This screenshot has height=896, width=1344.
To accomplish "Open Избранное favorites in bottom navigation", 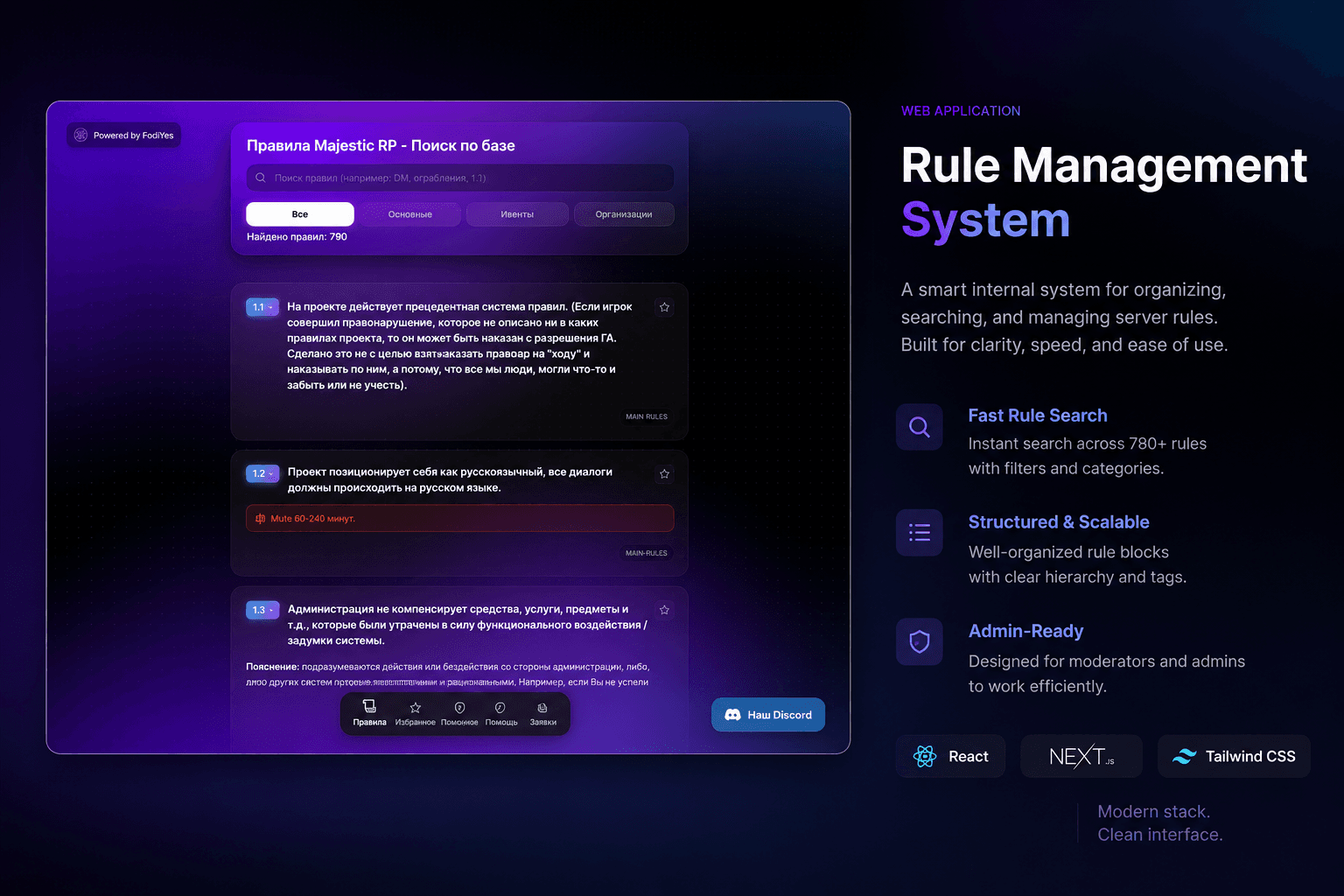I will pos(415,713).
